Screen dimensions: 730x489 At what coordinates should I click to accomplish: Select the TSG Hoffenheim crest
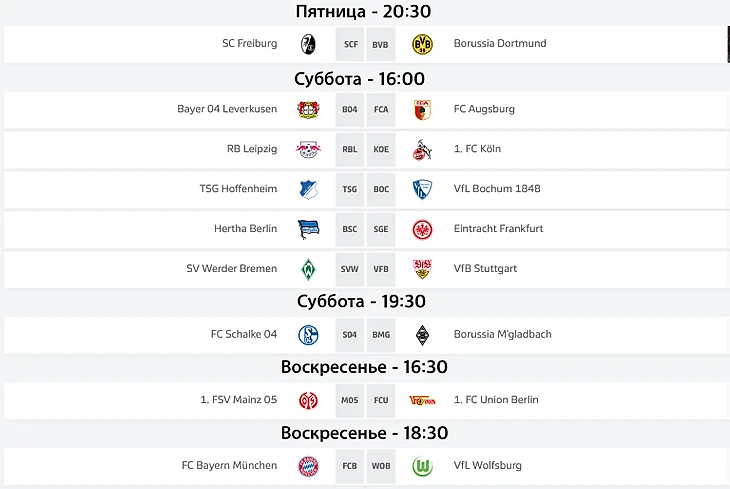(308, 189)
